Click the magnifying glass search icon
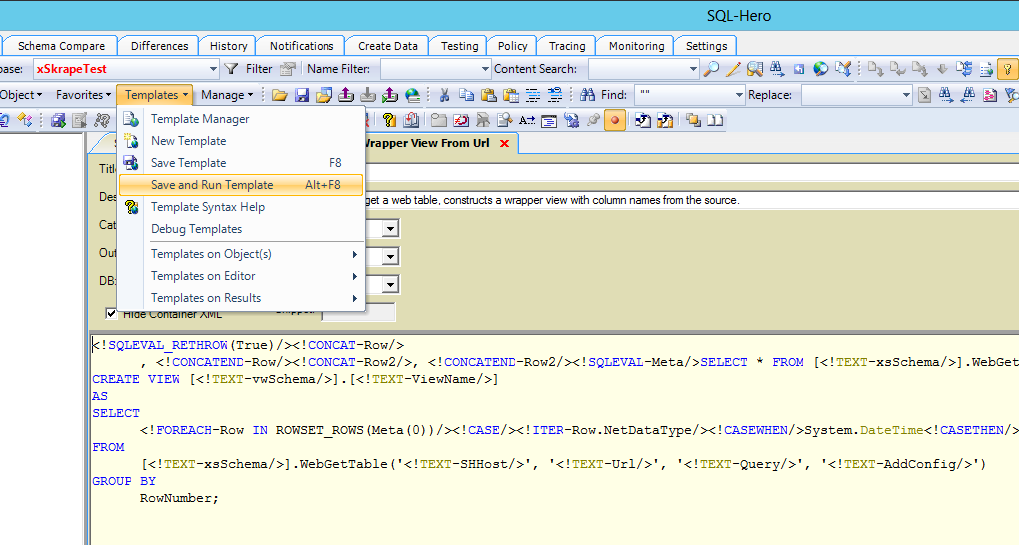Screen dimensions: 1019x545 pyautogui.click(x=712, y=69)
